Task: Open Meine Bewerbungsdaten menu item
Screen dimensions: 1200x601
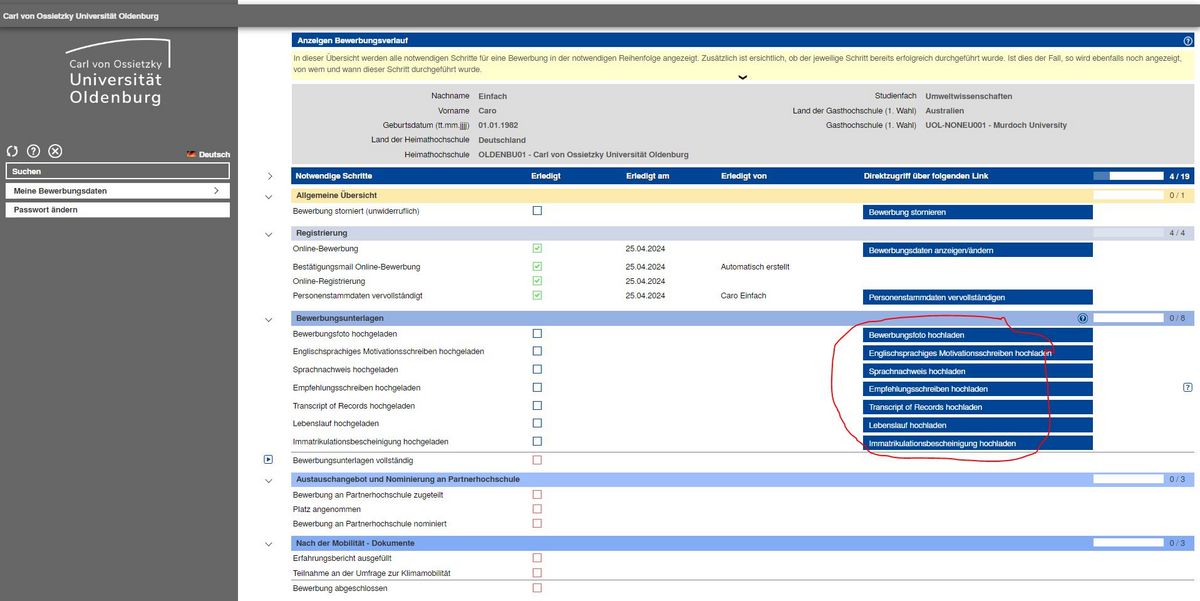Action: (x=117, y=190)
